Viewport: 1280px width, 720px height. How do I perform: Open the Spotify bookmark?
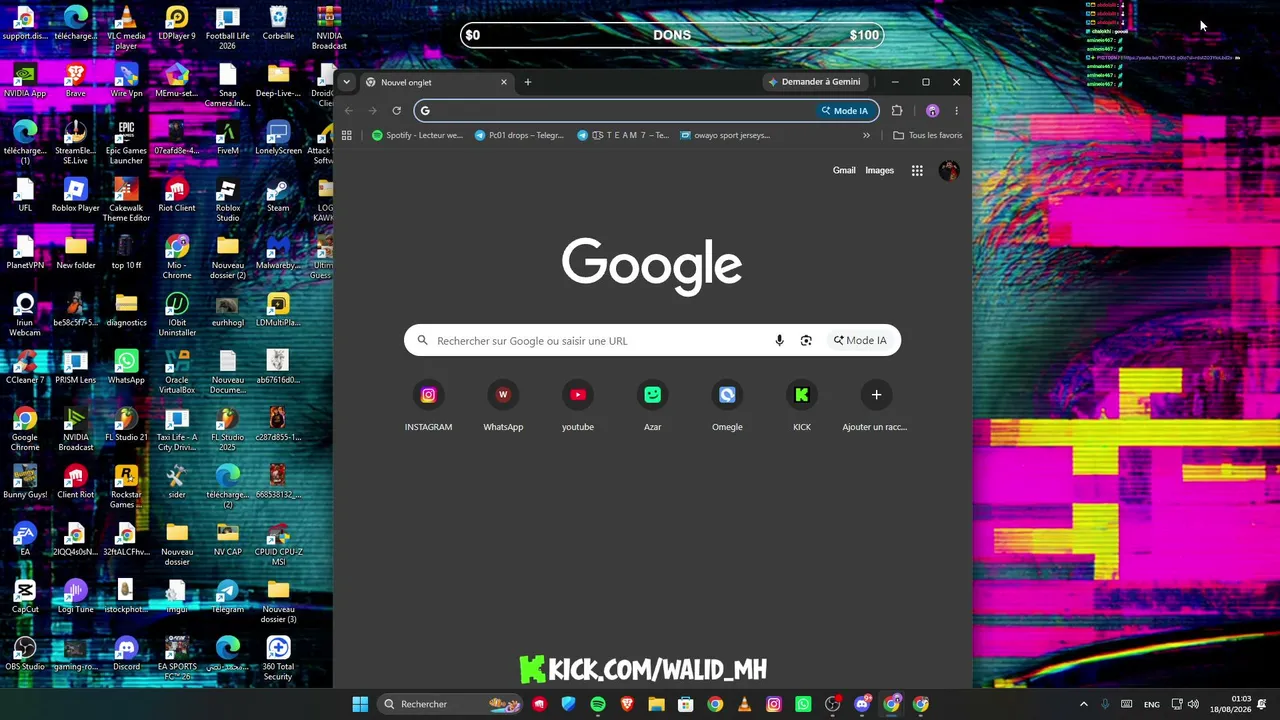click(417, 135)
